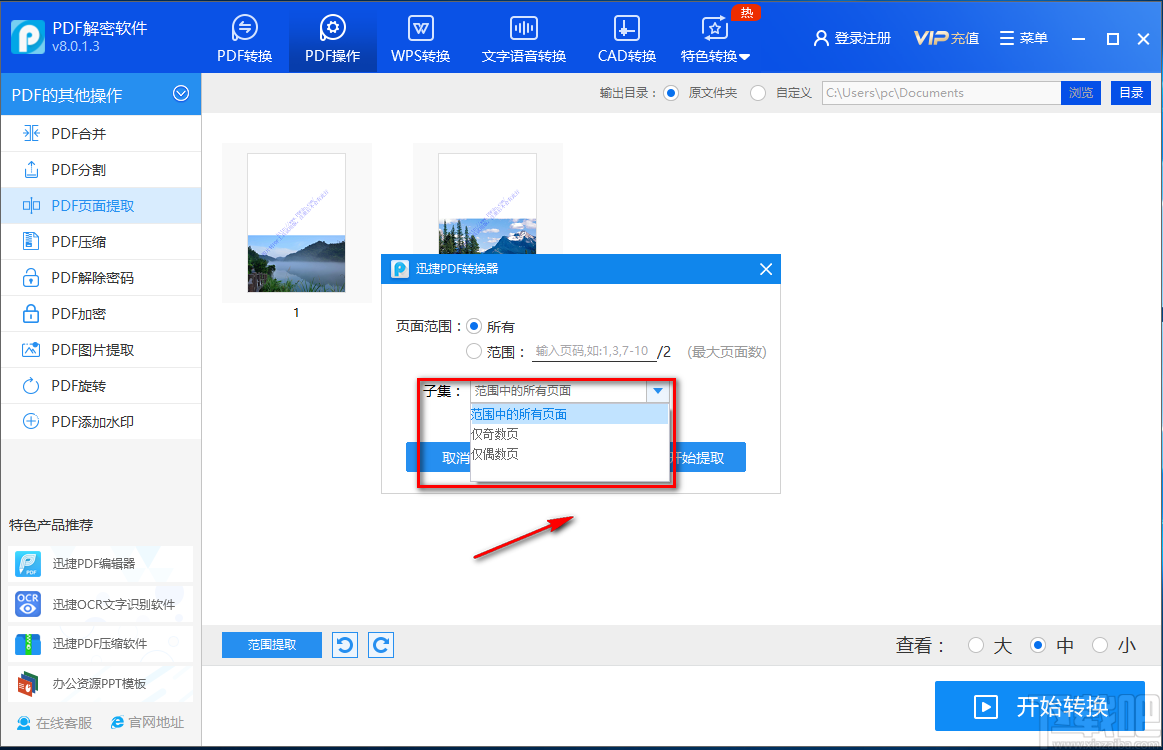Screen dimensions: 1163x750
Task: Open the 子集 dropdown list
Action: [x=659, y=391]
